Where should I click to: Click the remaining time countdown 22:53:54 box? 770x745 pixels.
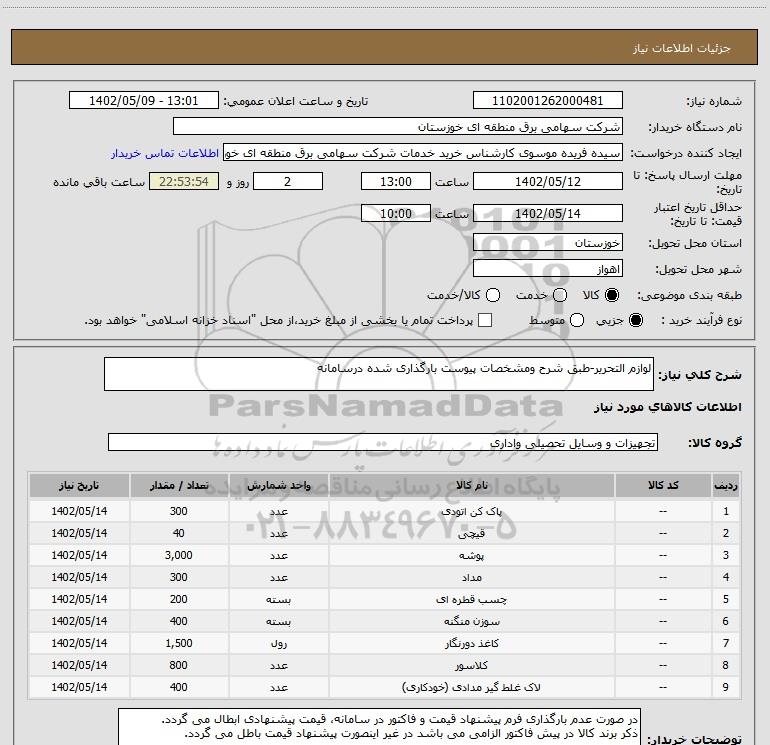pos(183,181)
